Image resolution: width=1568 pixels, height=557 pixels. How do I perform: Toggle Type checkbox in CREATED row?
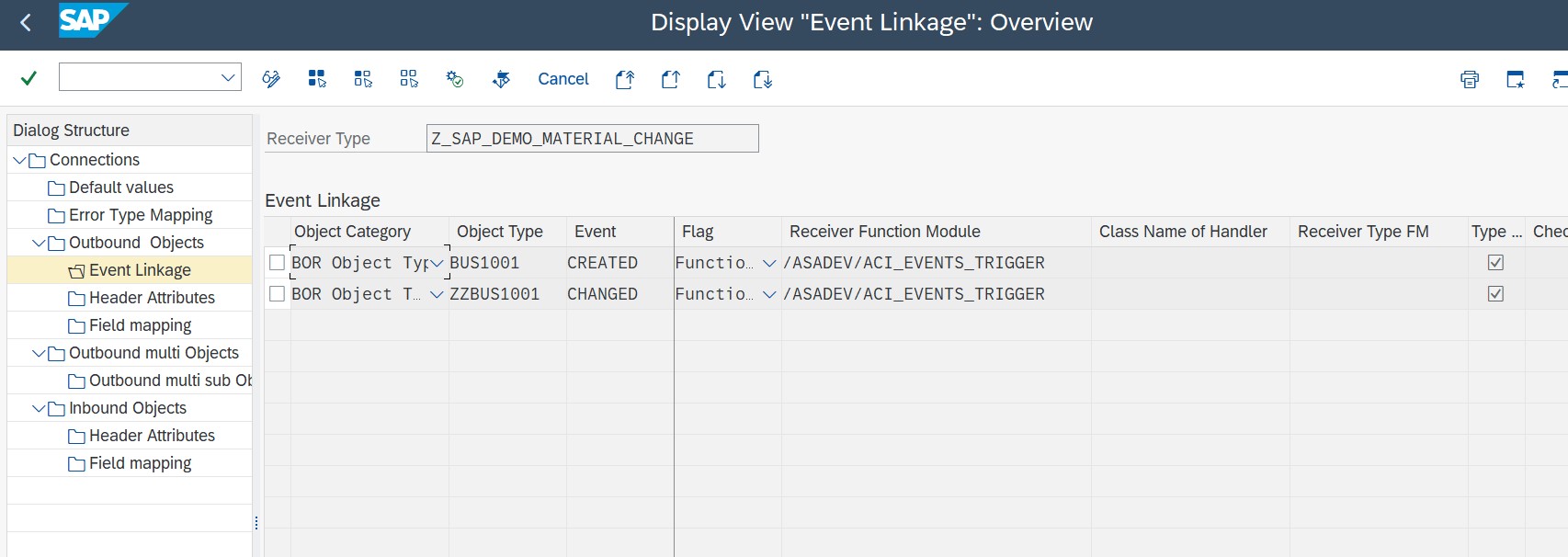1495,263
